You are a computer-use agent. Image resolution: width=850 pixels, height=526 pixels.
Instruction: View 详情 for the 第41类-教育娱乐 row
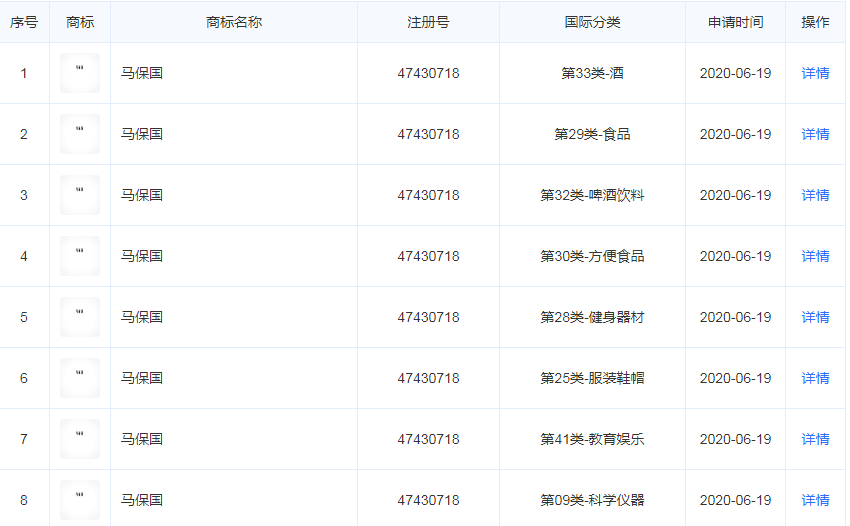coord(815,439)
